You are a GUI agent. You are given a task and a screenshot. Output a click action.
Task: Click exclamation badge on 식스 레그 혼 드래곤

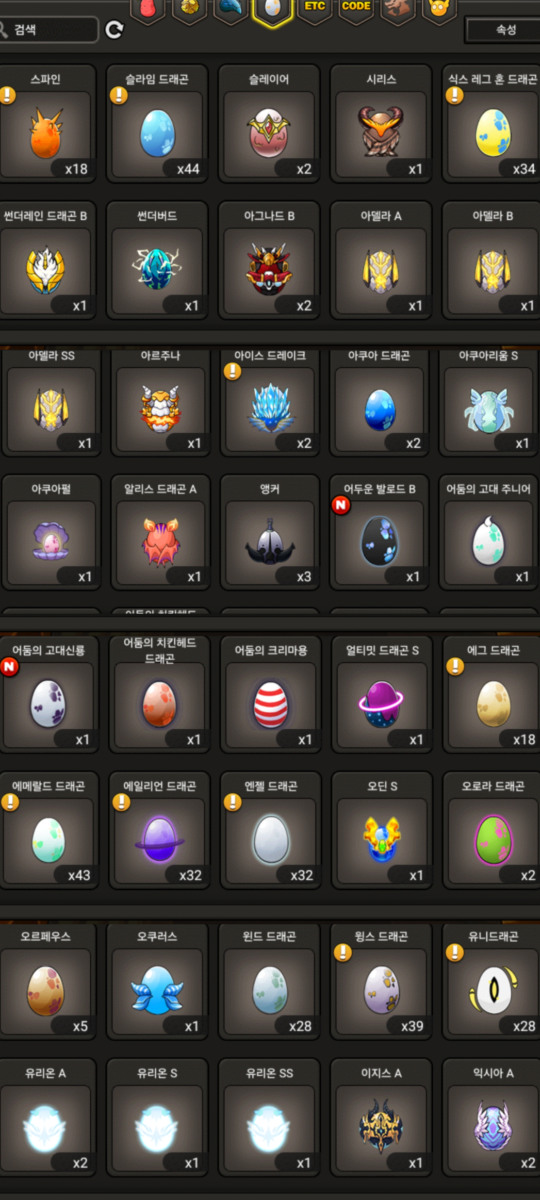coord(455,95)
